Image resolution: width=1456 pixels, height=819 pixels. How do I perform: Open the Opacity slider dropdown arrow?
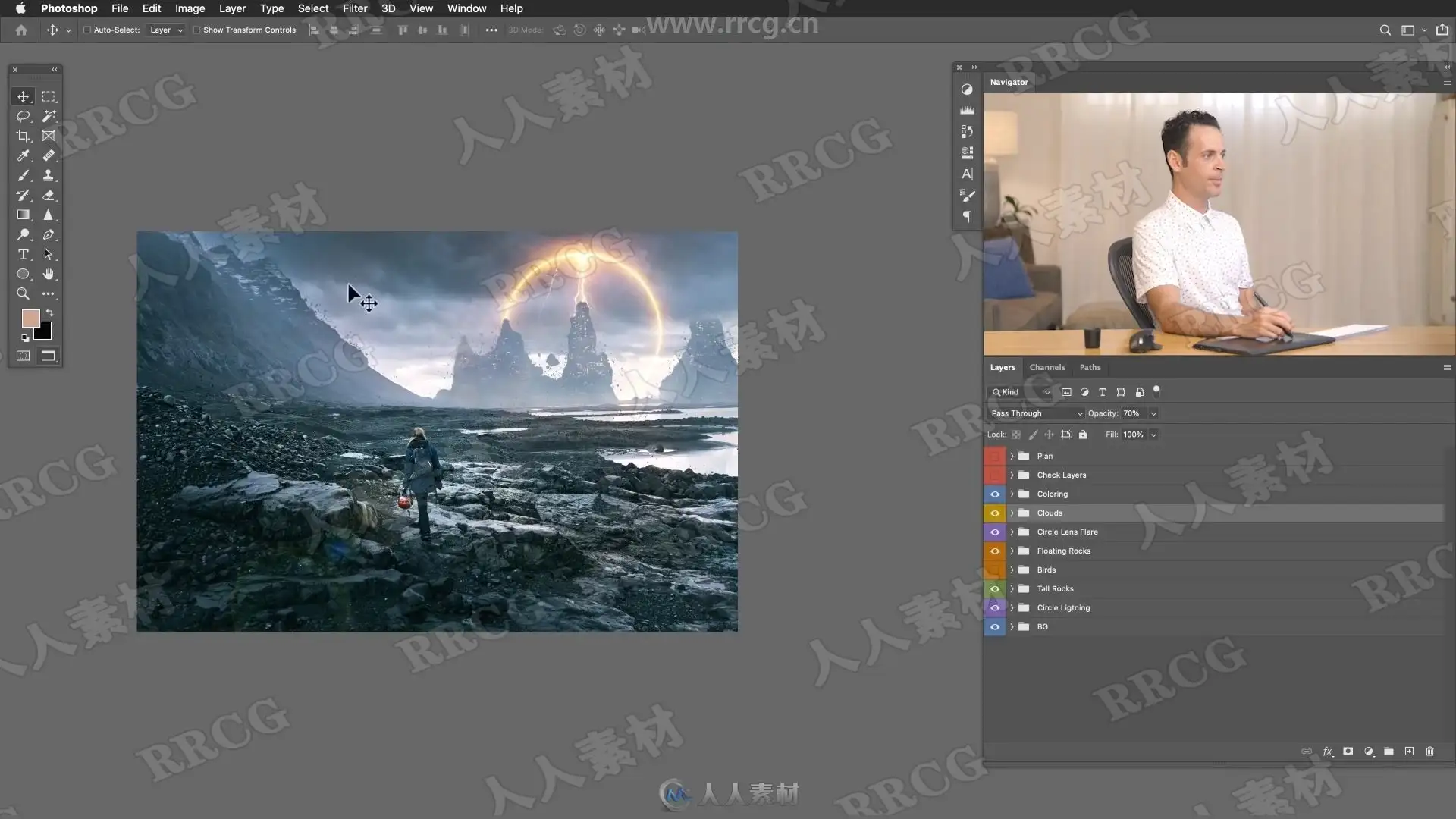click(x=1153, y=413)
